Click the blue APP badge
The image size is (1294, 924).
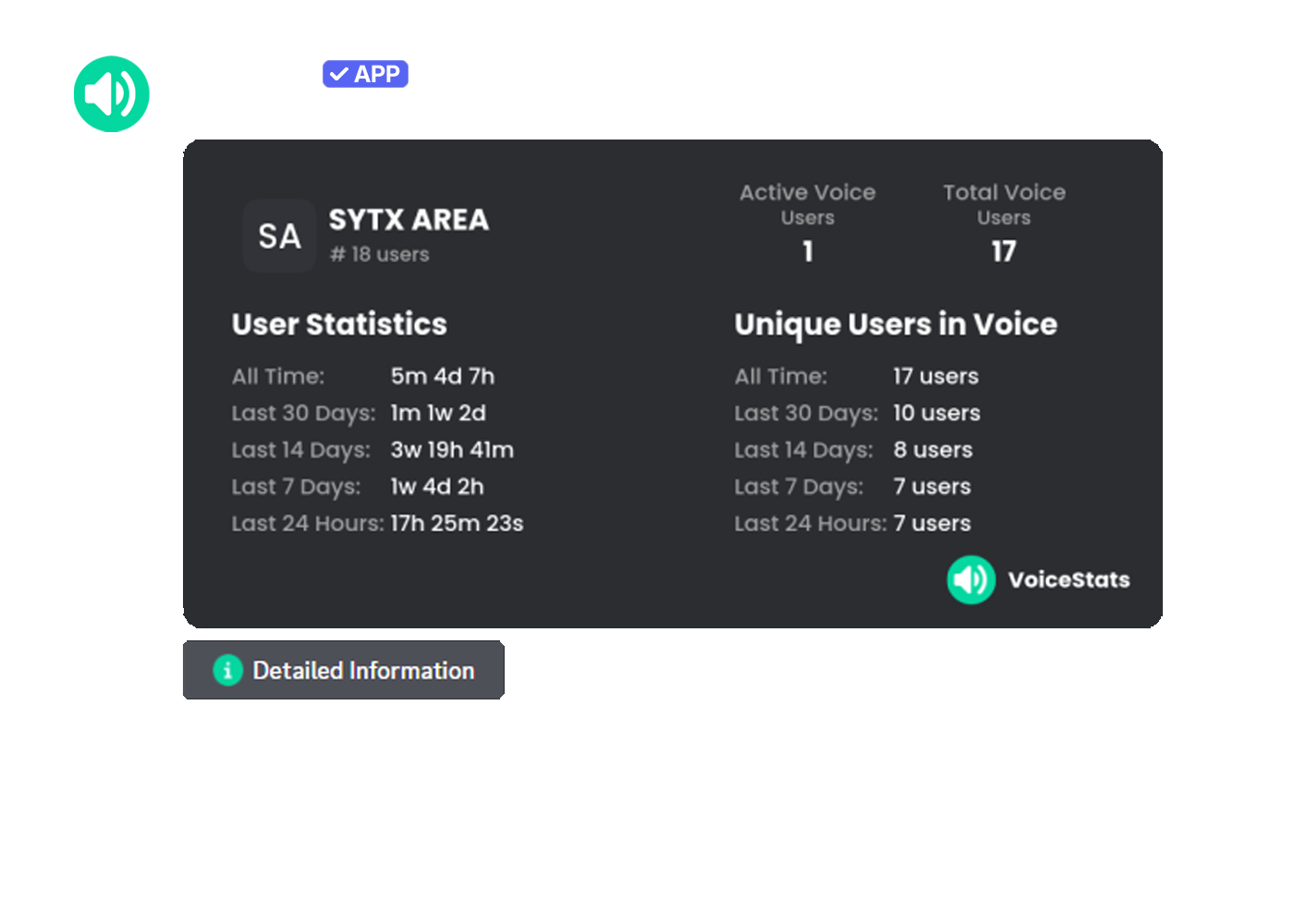pos(365,74)
